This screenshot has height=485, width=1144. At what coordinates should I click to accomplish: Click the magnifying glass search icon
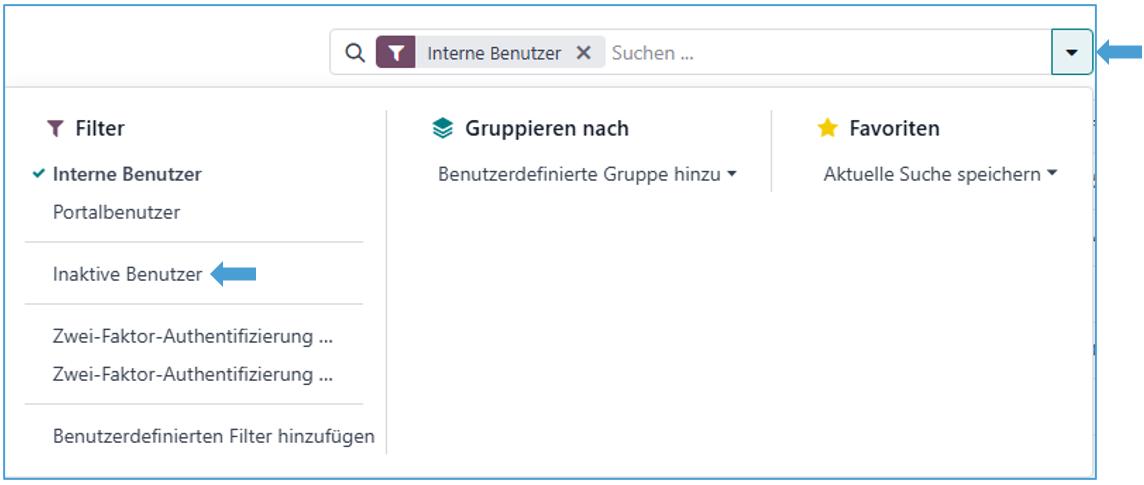pos(355,54)
